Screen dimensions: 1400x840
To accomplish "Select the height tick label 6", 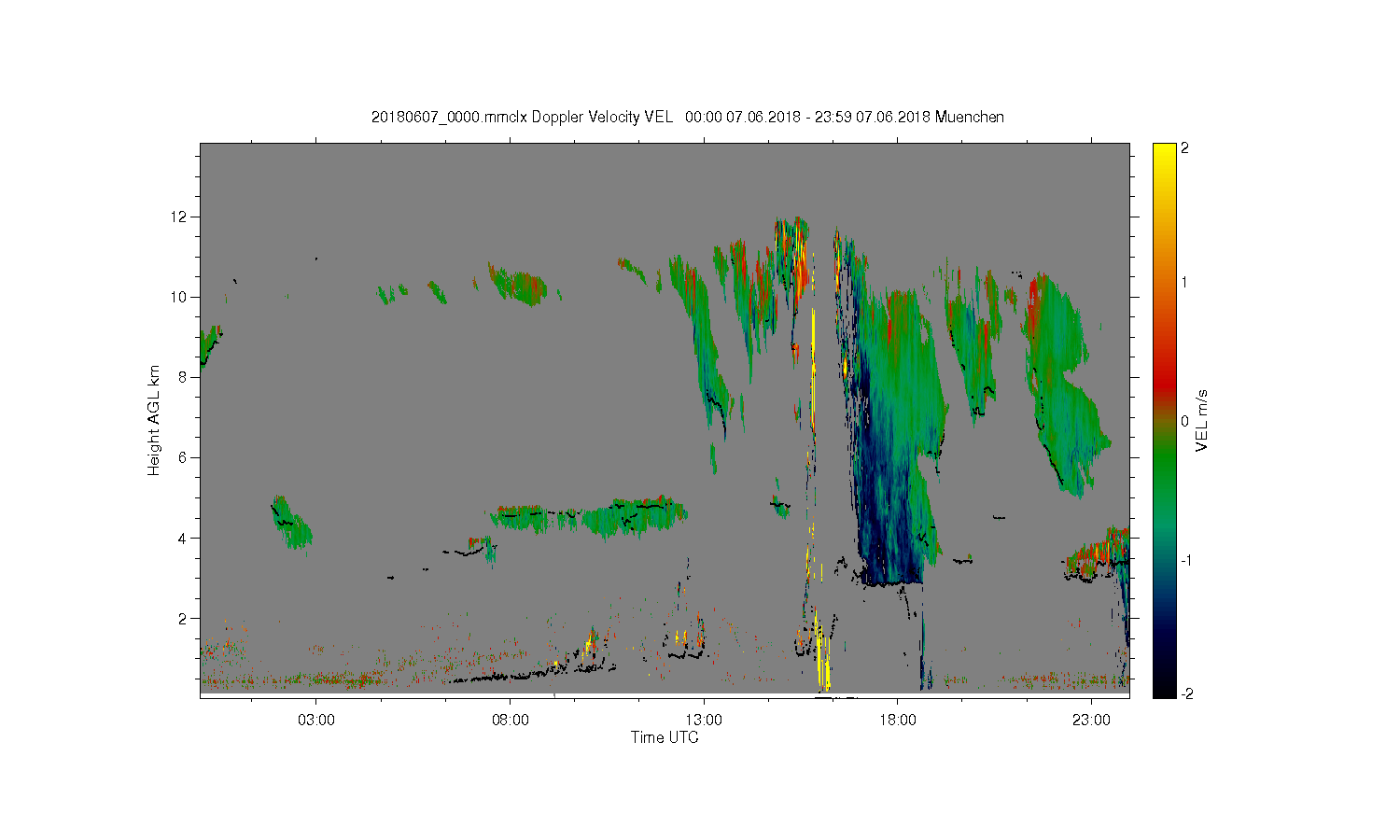I will (183, 457).
